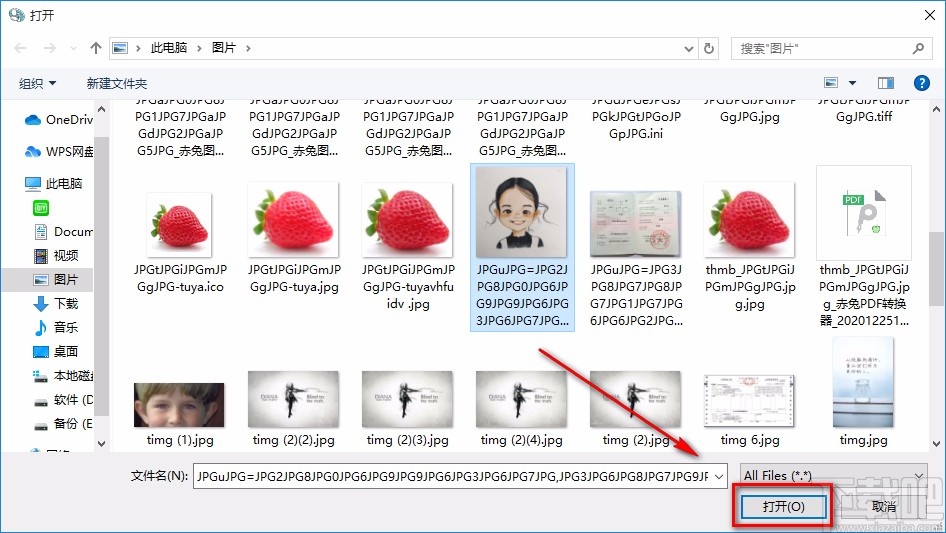Select WPS网盘 in navigation pane
Viewport: 946px width, 533px height.
[x=59, y=151]
